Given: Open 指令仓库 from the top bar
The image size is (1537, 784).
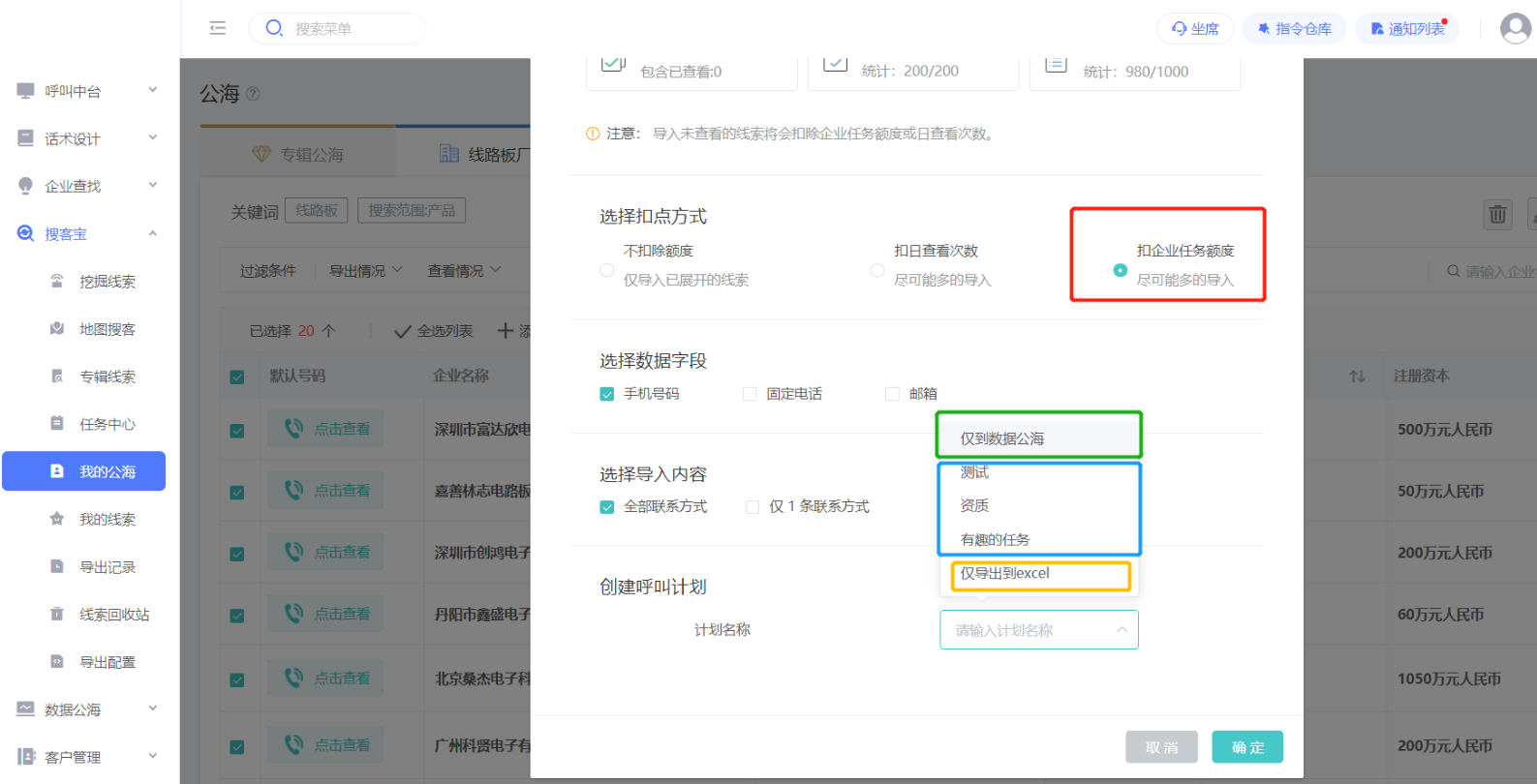Looking at the screenshot, I should click(x=1293, y=29).
